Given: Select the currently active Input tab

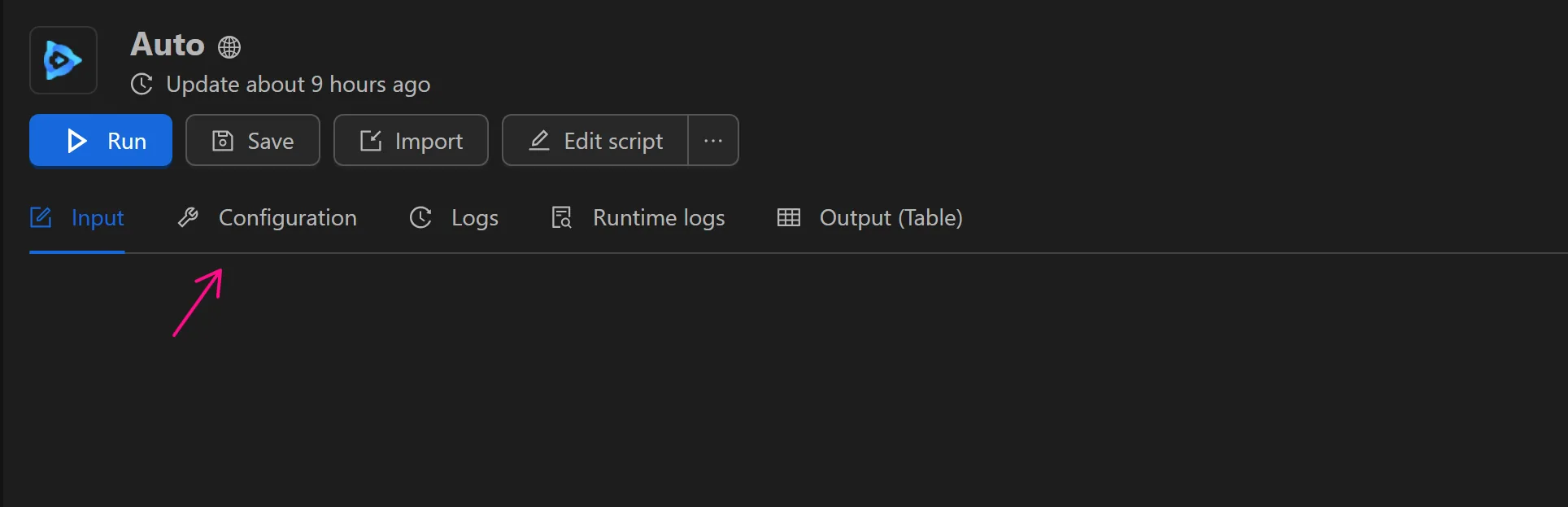Looking at the screenshot, I should pyautogui.click(x=98, y=217).
